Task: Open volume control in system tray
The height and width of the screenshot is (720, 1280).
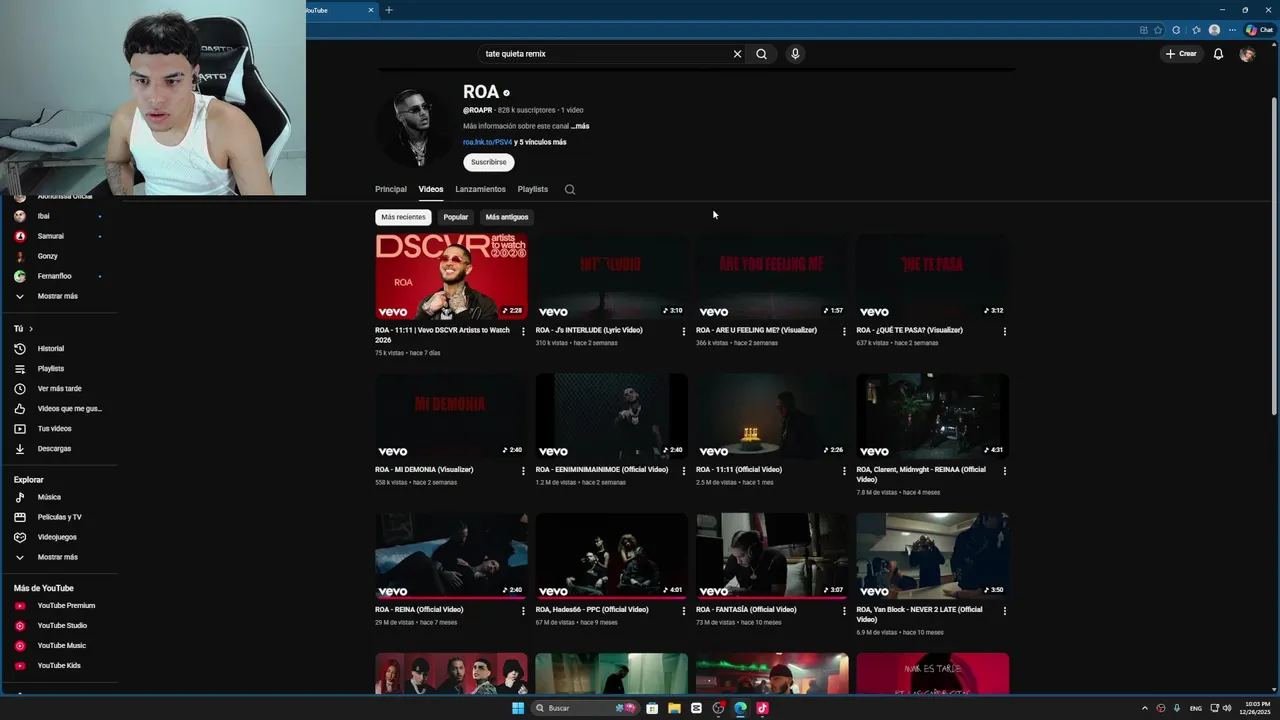Action: [x=1226, y=708]
